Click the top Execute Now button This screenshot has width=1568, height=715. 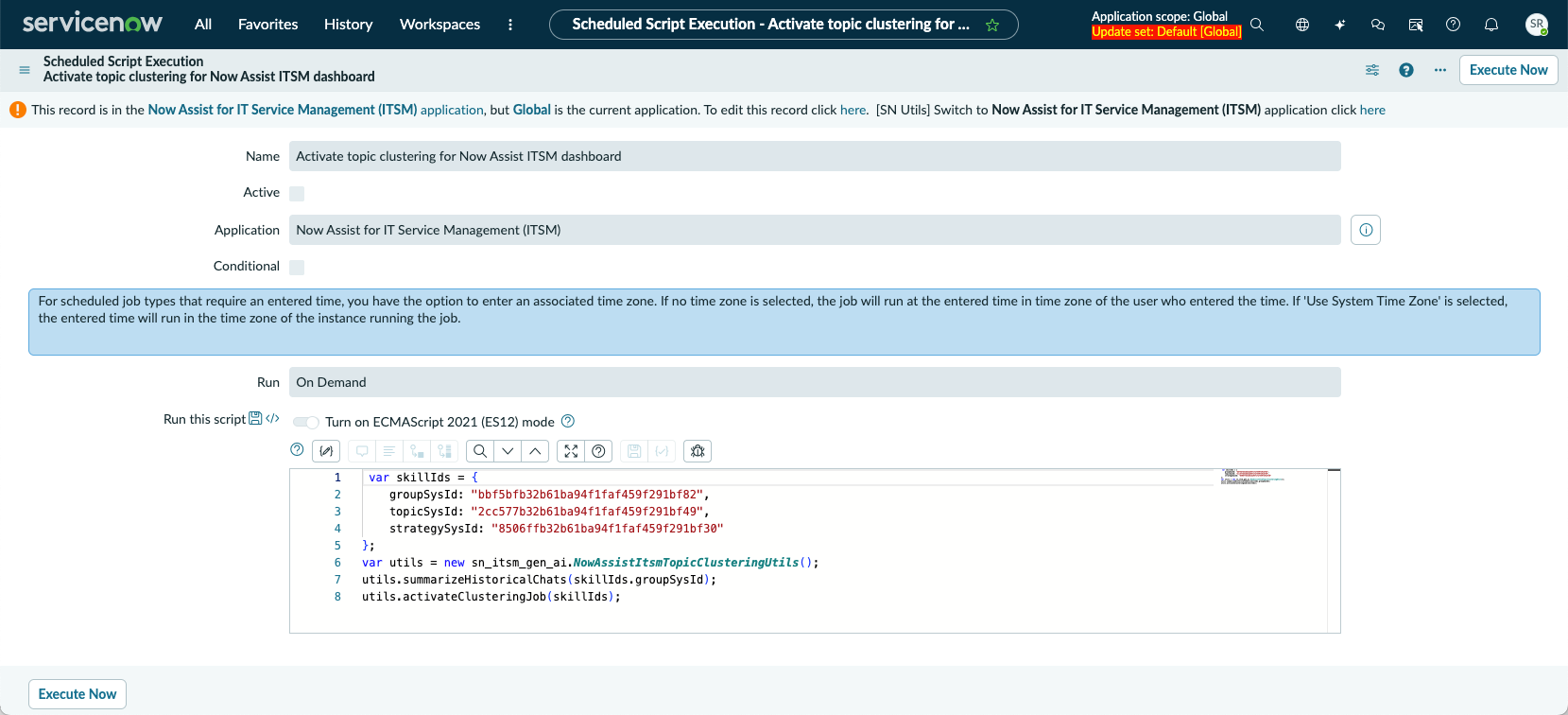click(x=1508, y=70)
